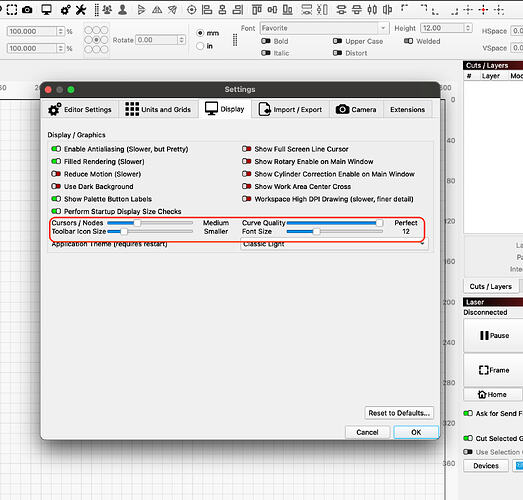This screenshot has height=500, width=523.
Task: Turn on Show Work Area Center Cross
Action: [x=246, y=186]
